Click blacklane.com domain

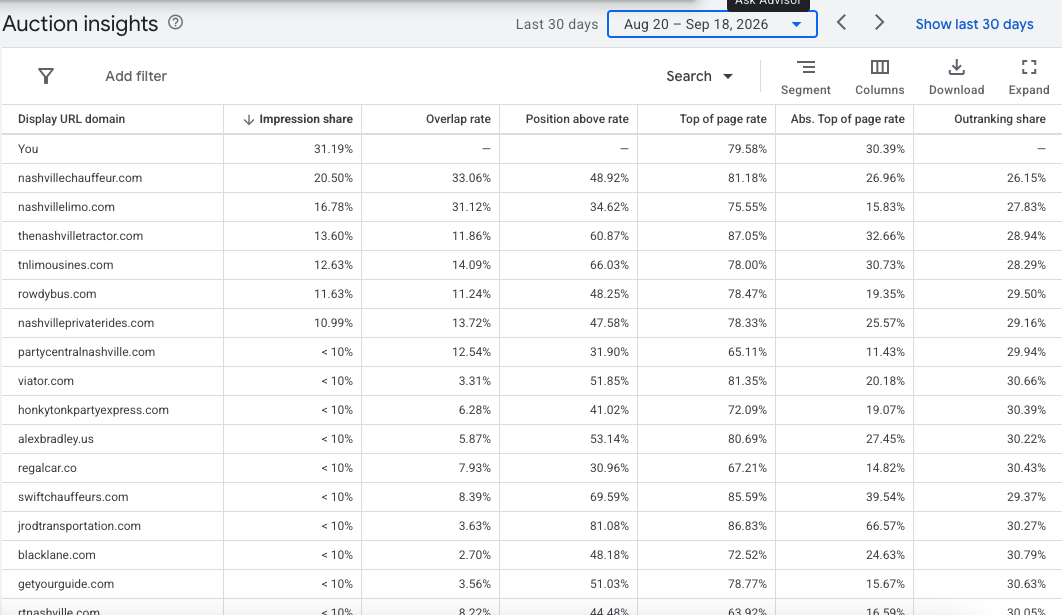tap(57, 555)
